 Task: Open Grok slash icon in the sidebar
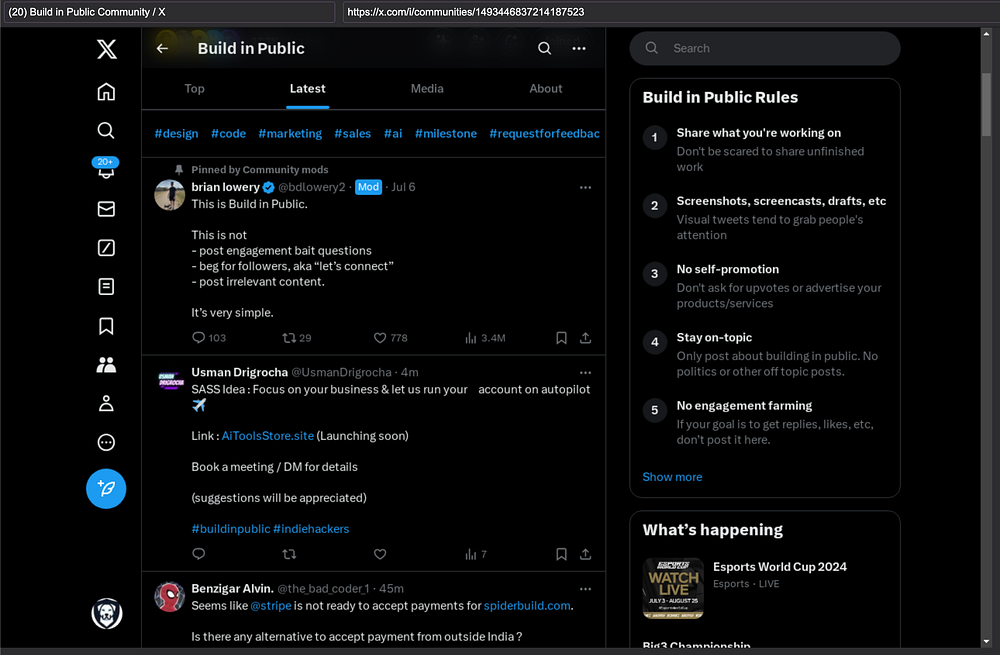click(106, 248)
